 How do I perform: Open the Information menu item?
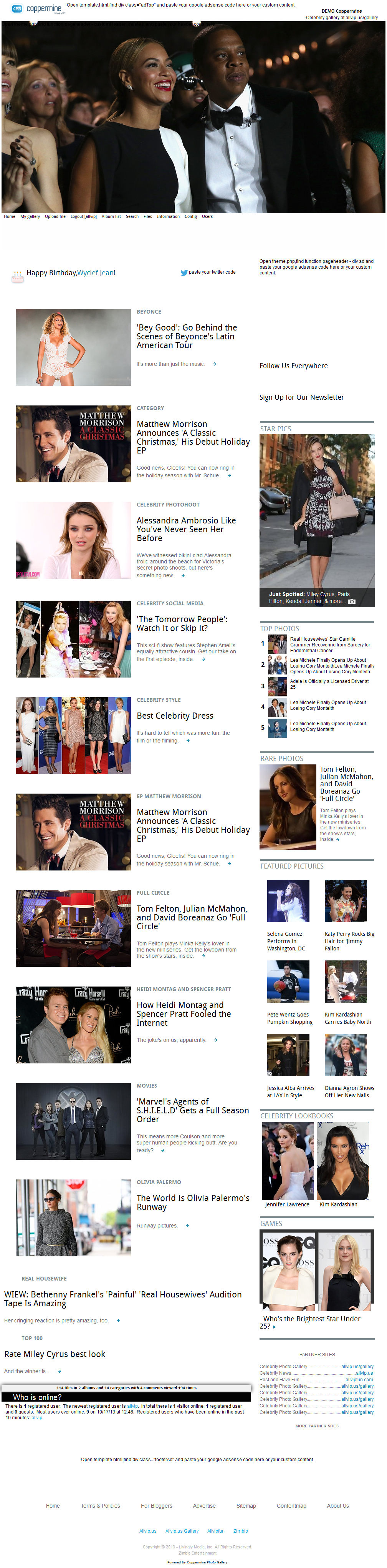pyautogui.click(x=168, y=216)
